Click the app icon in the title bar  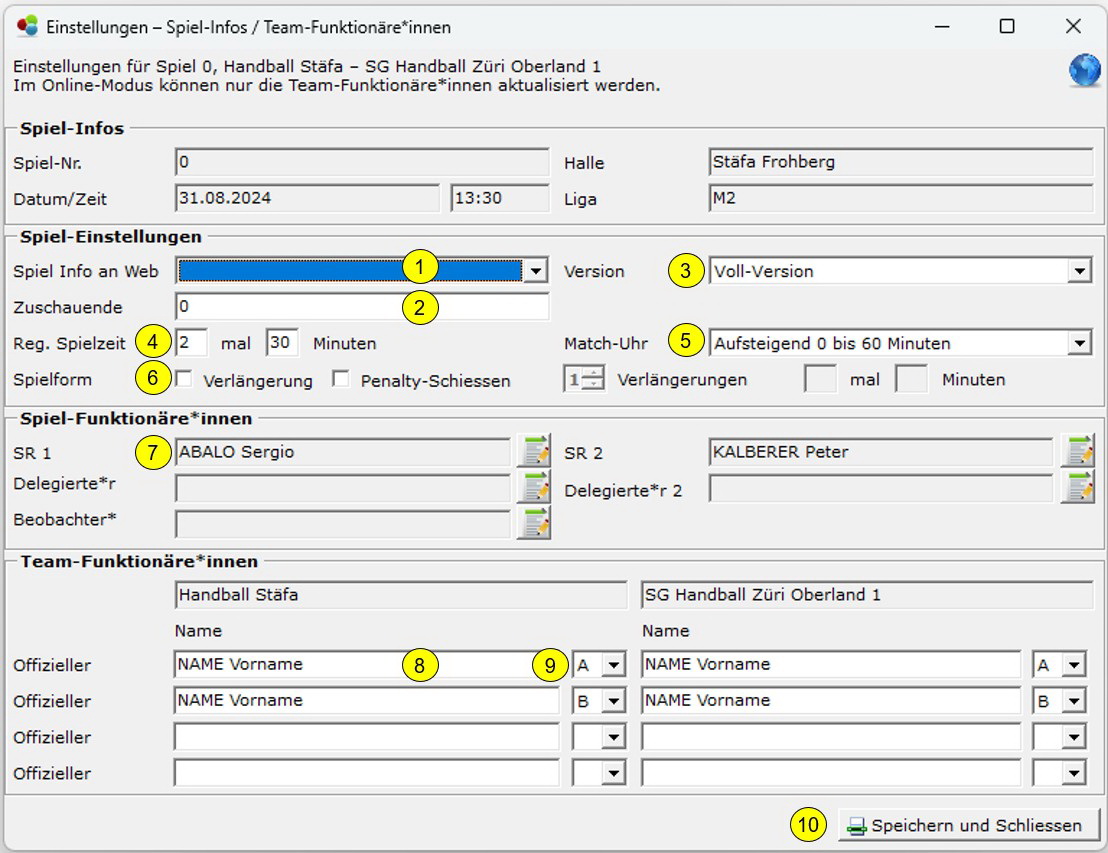click(27, 27)
